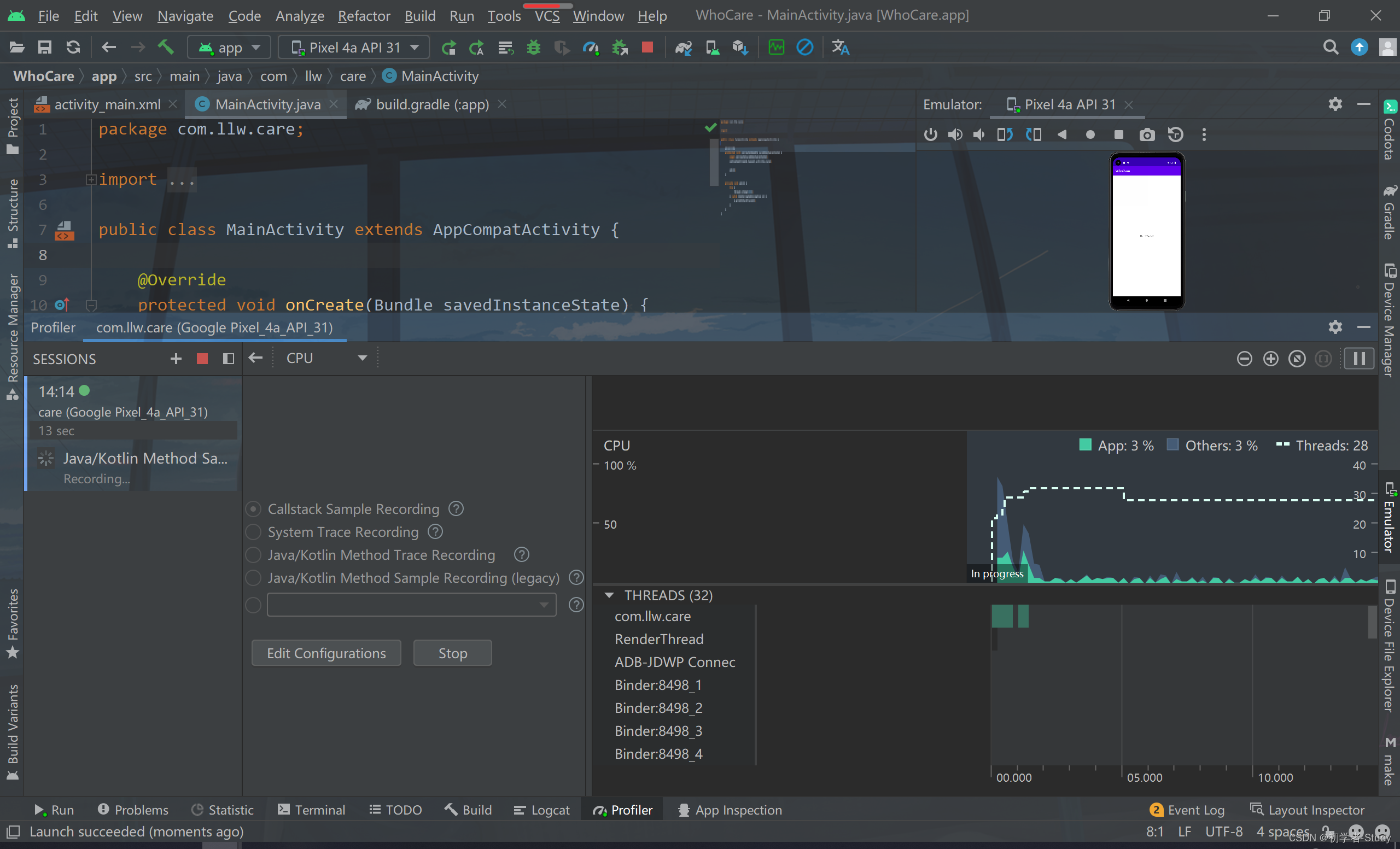The width and height of the screenshot is (1400, 849).
Task: Collapse the THREADS (32) section
Action: 609,595
